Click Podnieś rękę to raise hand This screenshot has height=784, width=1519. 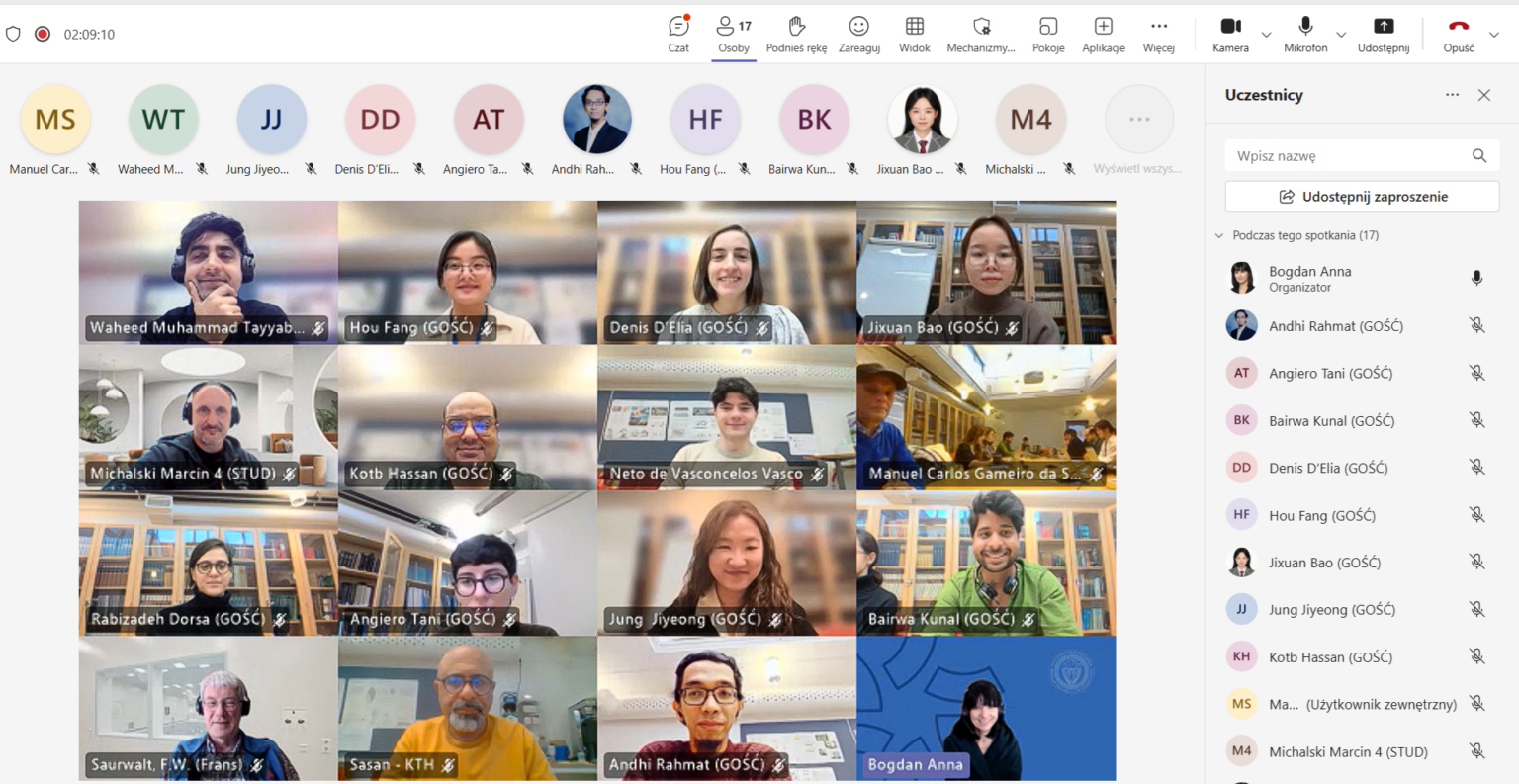click(796, 34)
